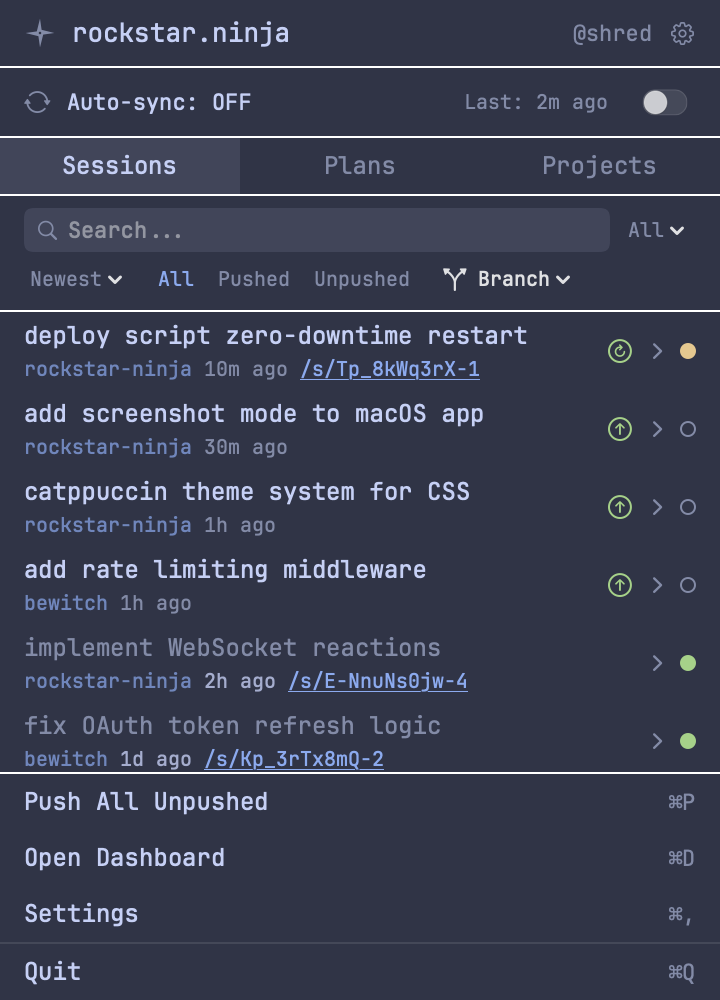Screen dimensions: 720x1000
Task: Click the push icon on the rate limiting session
Action: pos(619,585)
